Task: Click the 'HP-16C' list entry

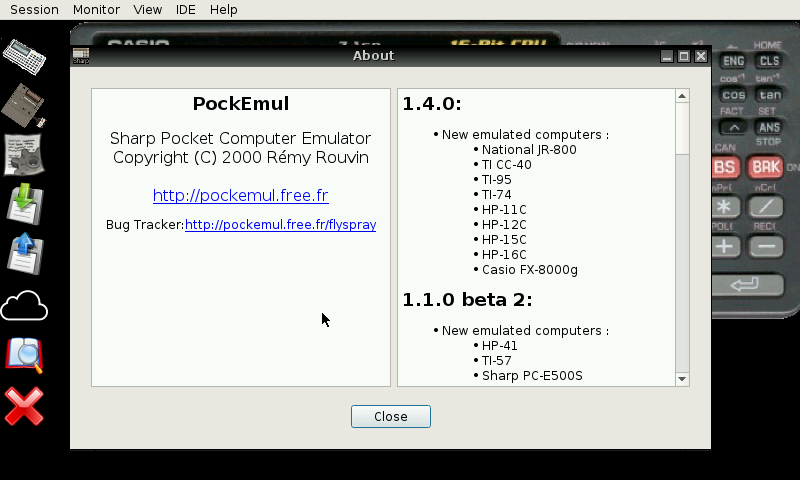Action: 504,255
